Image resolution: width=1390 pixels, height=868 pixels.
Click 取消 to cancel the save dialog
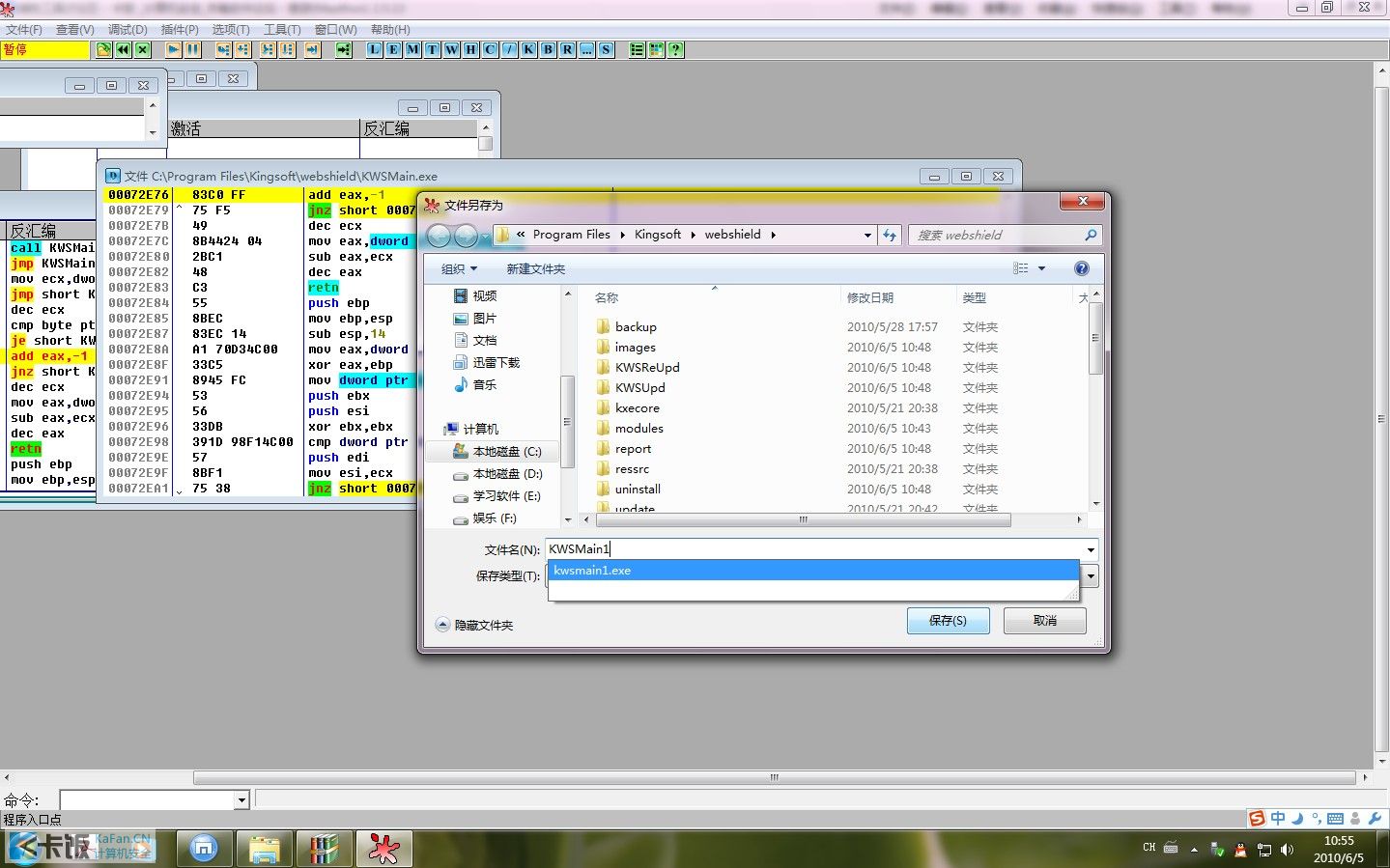(x=1044, y=621)
